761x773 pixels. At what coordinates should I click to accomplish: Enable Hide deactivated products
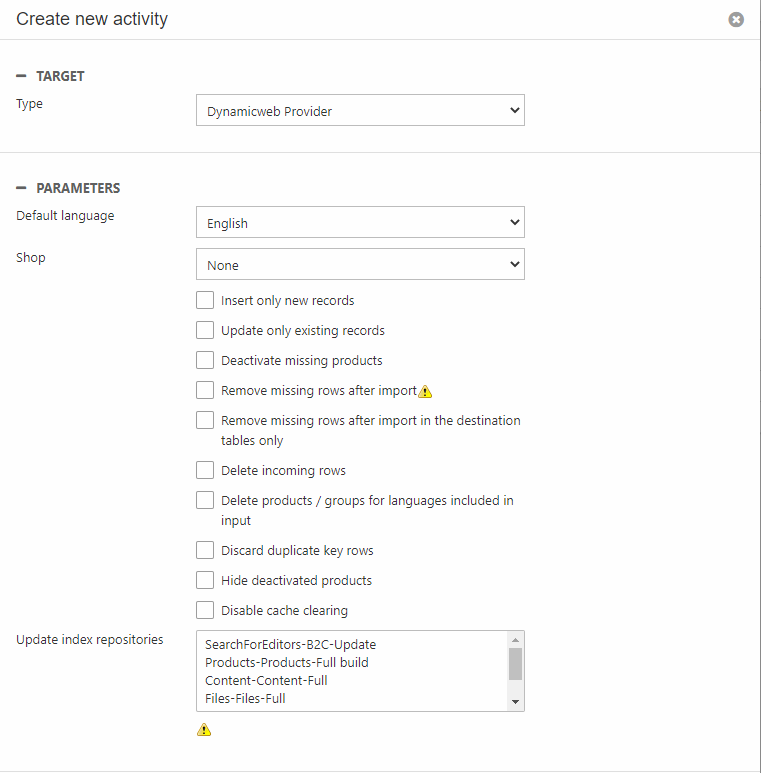(205, 580)
